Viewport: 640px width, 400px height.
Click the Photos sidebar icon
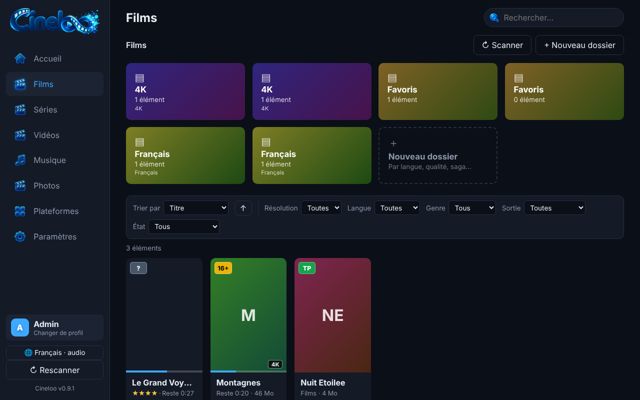click(x=20, y=186)
